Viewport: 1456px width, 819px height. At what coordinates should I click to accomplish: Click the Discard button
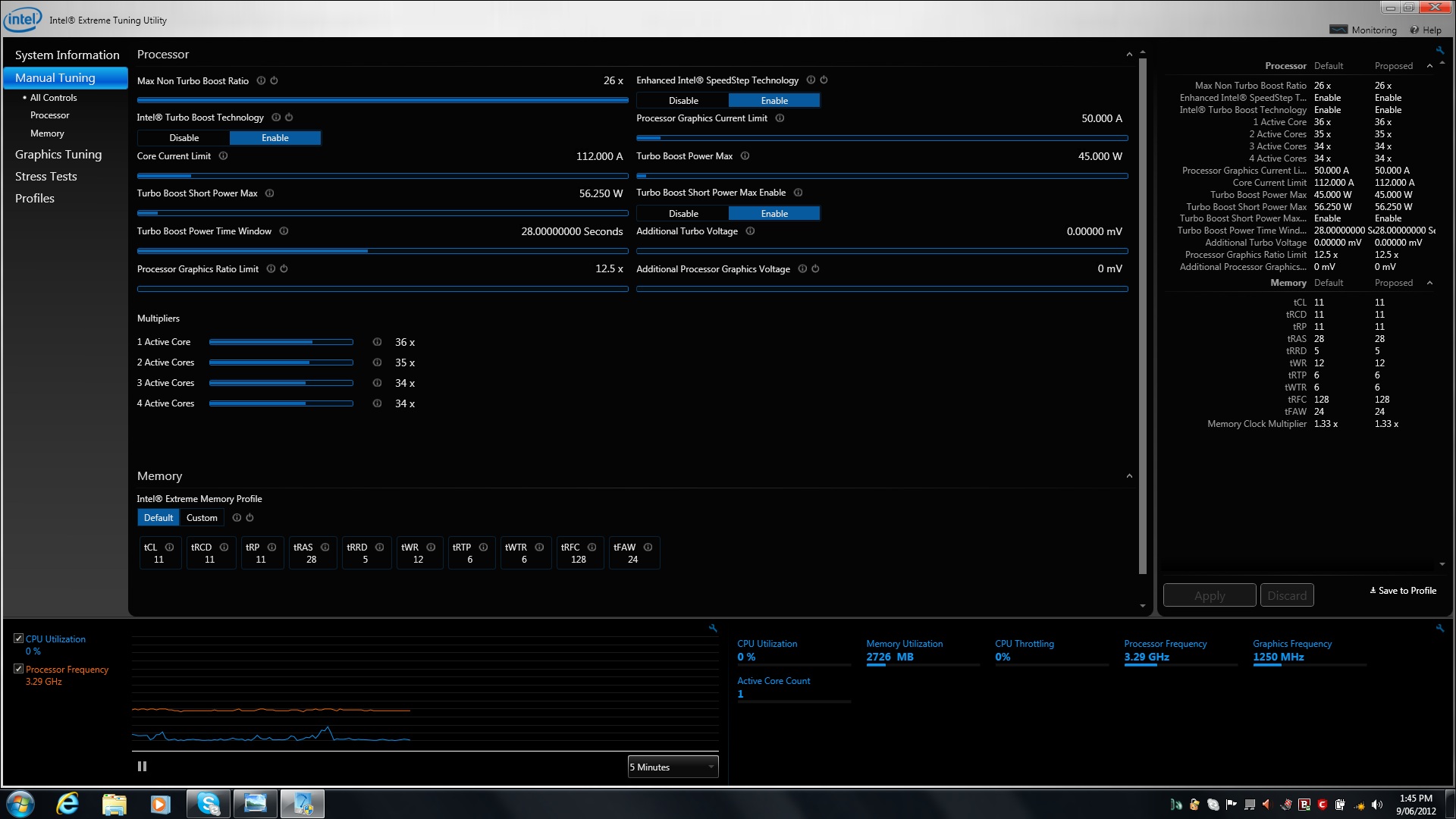tap(1287, 595)
